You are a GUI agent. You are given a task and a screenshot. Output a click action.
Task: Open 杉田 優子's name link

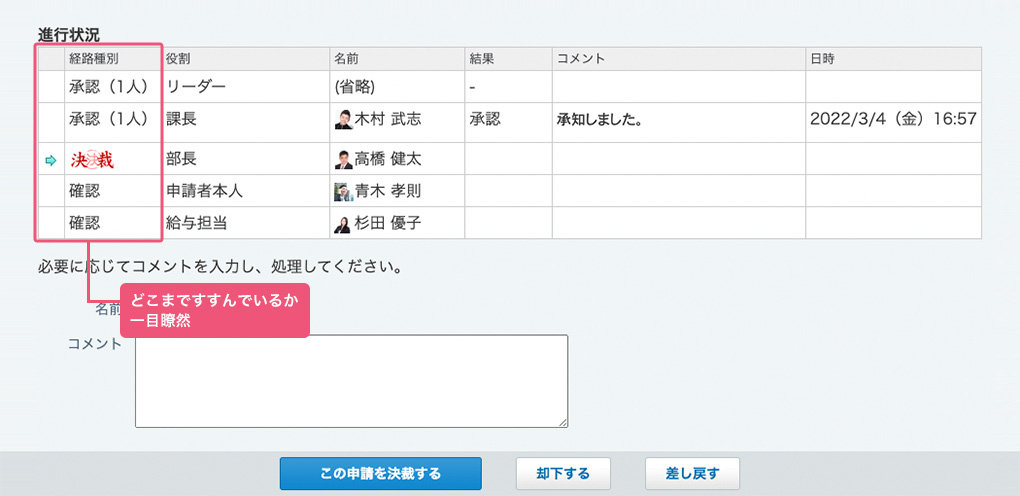(x=388, y=224)
